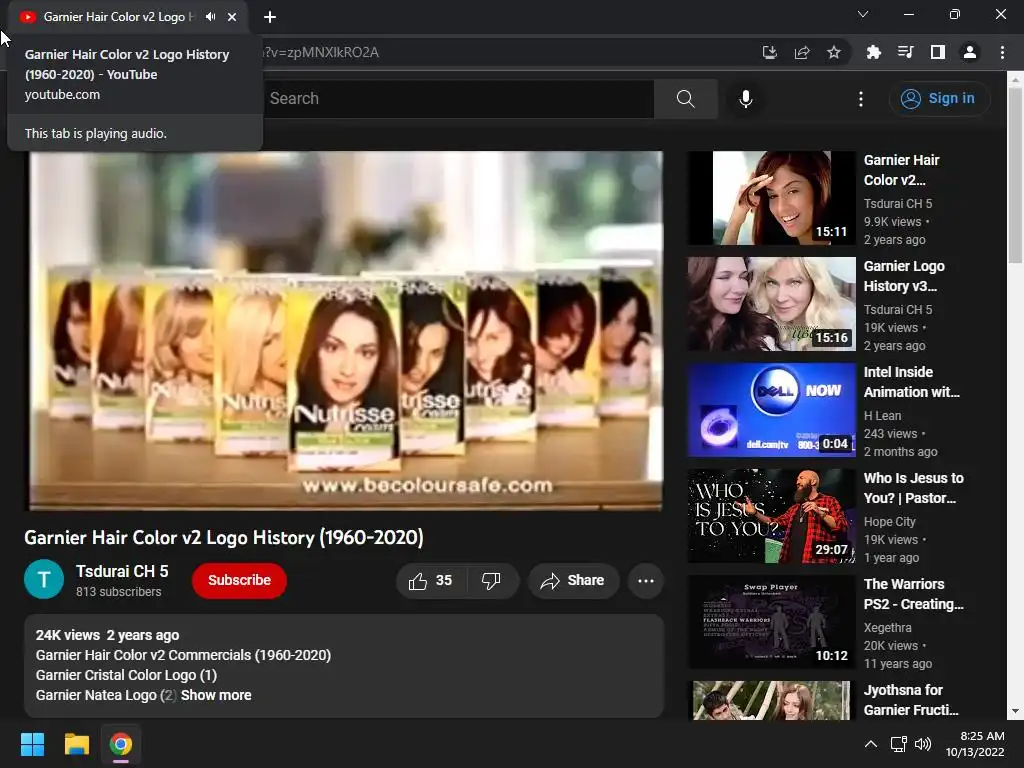Subscribe to Tsdurai CH 5
Image resolution: width=1024 pixels, height=768 pixels.
[x=239, y=580]
